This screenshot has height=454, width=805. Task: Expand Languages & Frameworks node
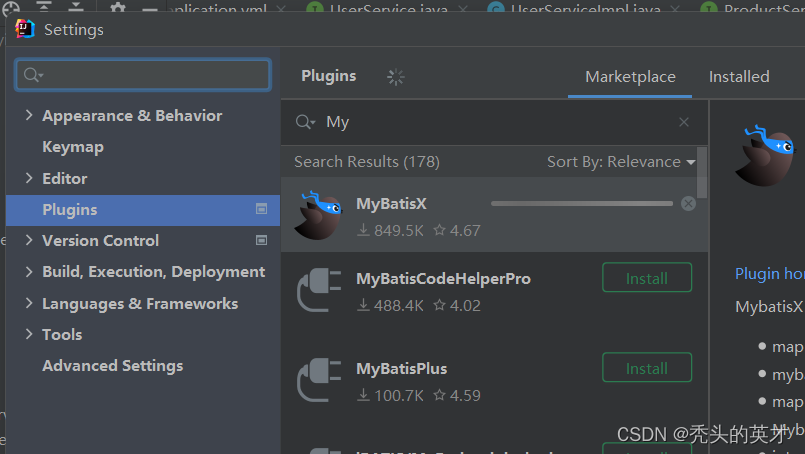click(x=29, y=304)
